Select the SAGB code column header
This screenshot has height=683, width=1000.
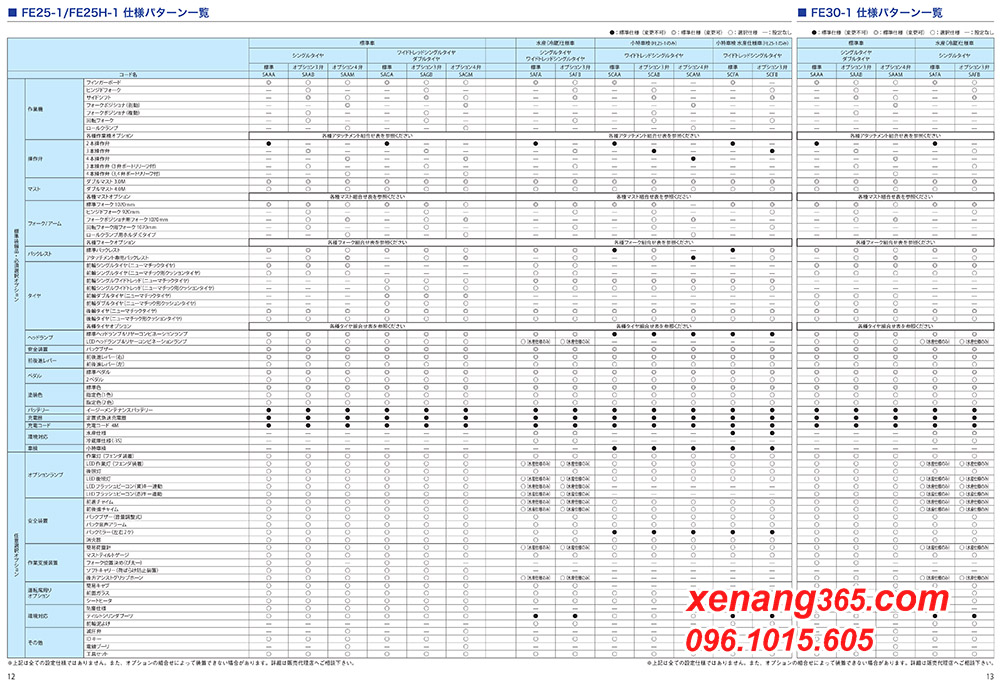tap(426, 75)
